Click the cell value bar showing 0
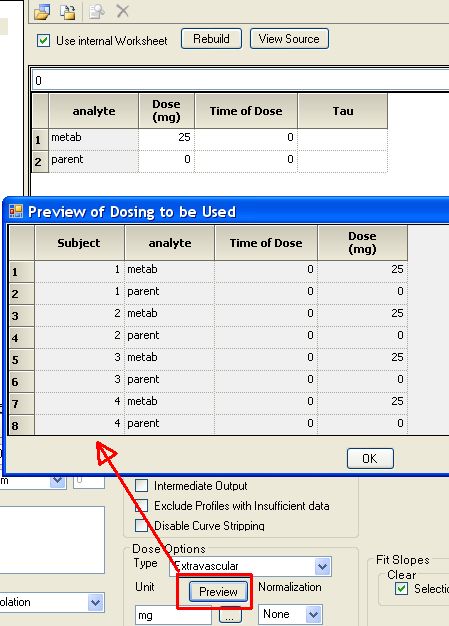The height and width of the screenshot is (626, 449). 240,81
